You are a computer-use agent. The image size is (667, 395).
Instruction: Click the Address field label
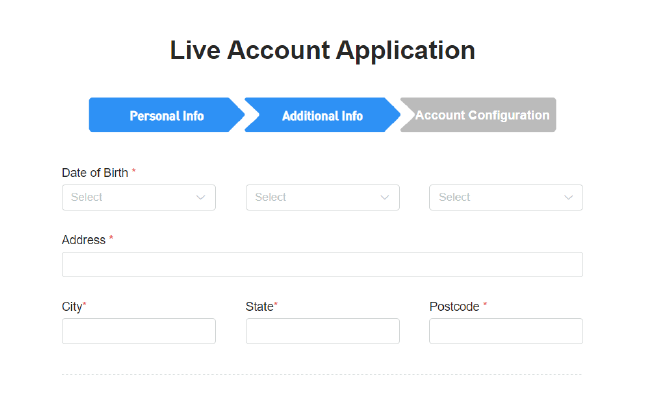(x=84, y=240)
